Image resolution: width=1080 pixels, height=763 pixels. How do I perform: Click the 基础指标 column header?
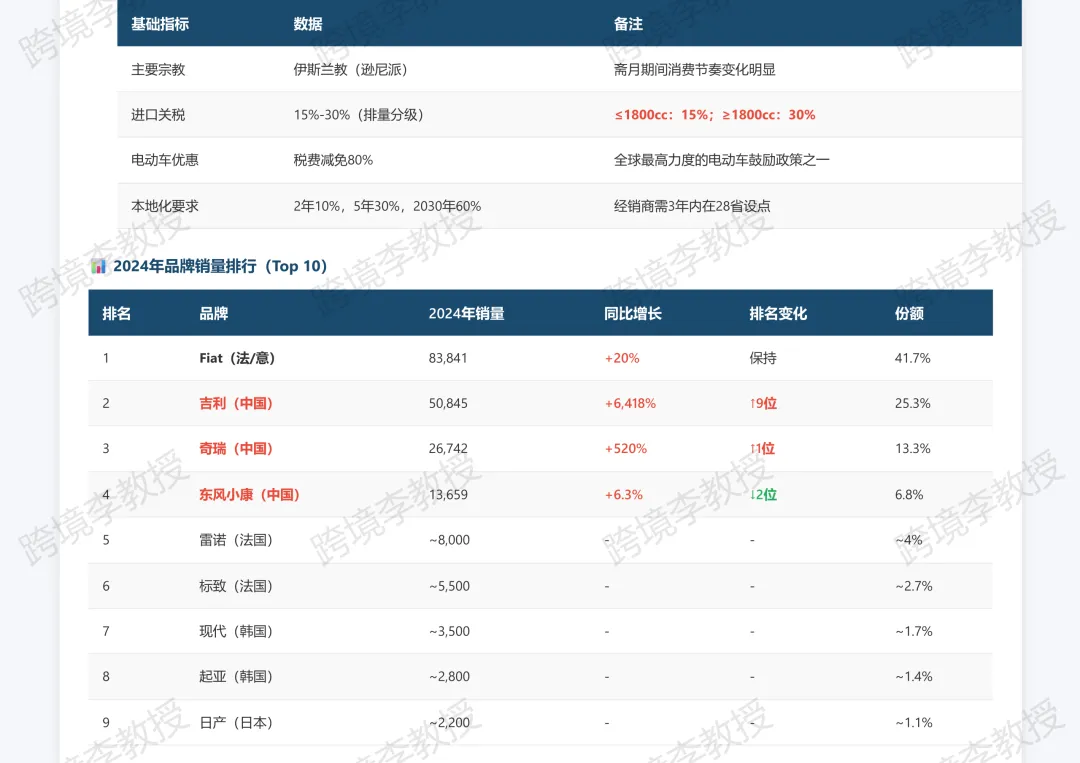pos(160,24)
